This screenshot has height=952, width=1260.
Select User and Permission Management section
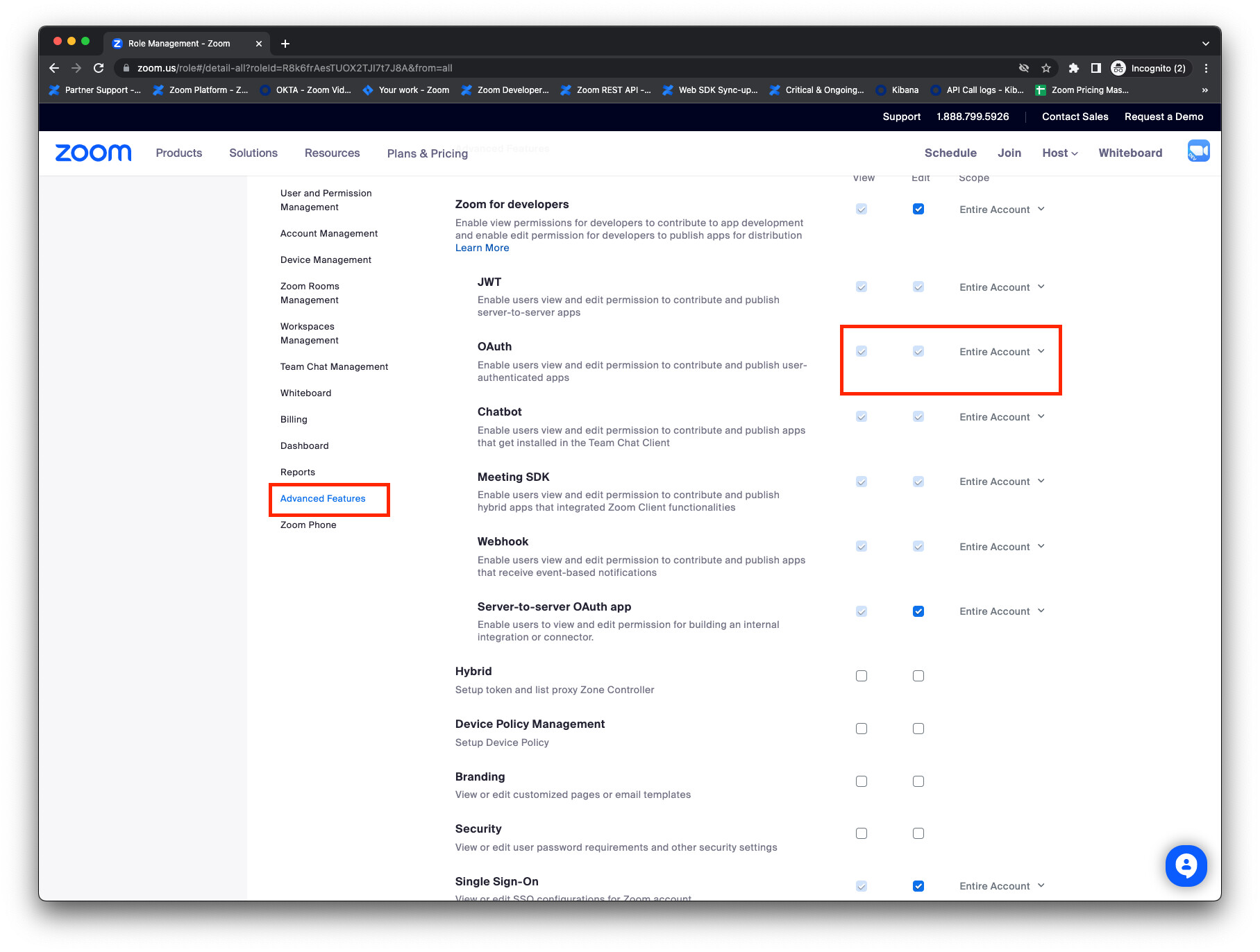[x=326, y=200]
